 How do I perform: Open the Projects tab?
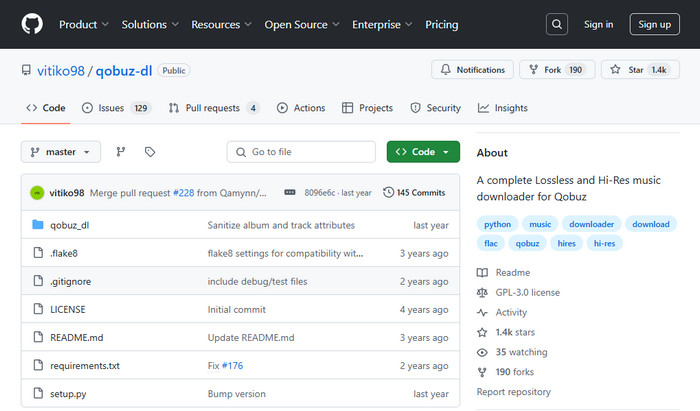coord(367,108)
